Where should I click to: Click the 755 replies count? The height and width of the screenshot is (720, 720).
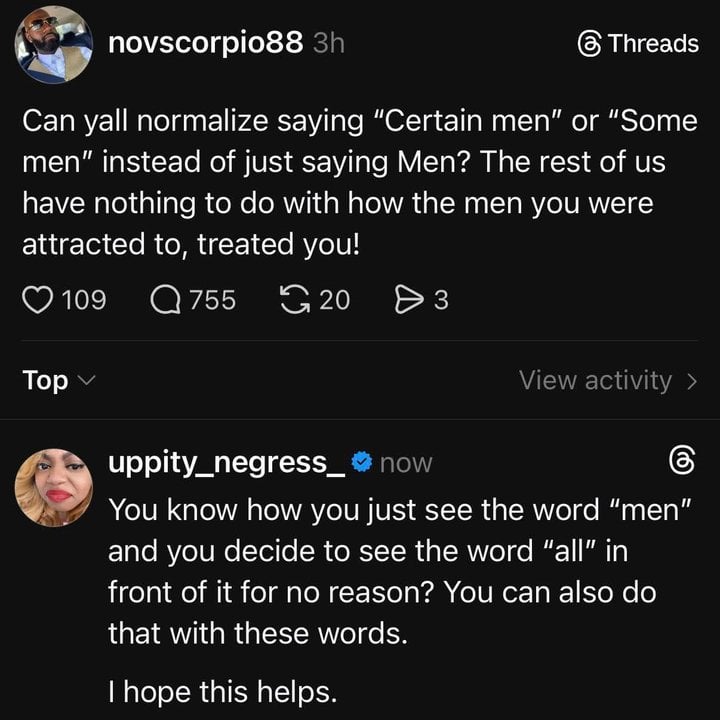(212, 300)
